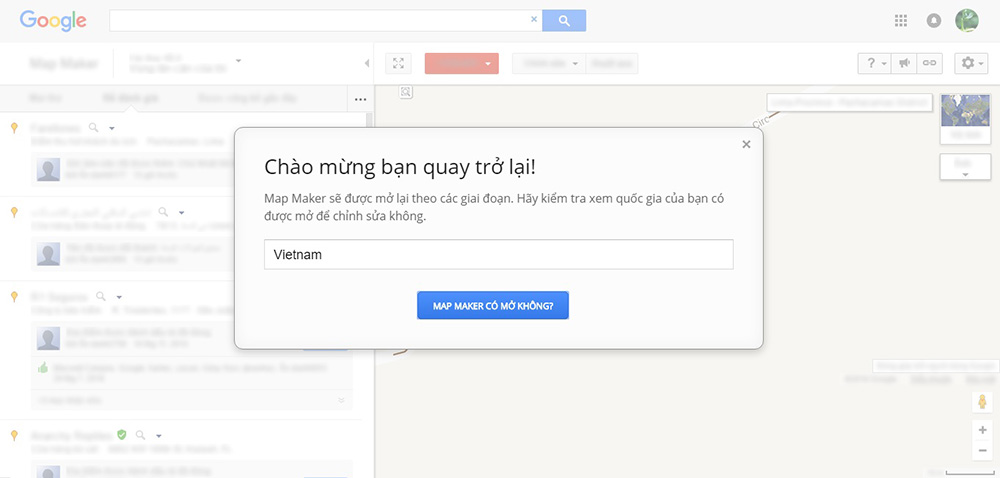Expand reviews with double chevron icon
The height and width of the screenshot is (478, 1000).
(x=341, y=400)
